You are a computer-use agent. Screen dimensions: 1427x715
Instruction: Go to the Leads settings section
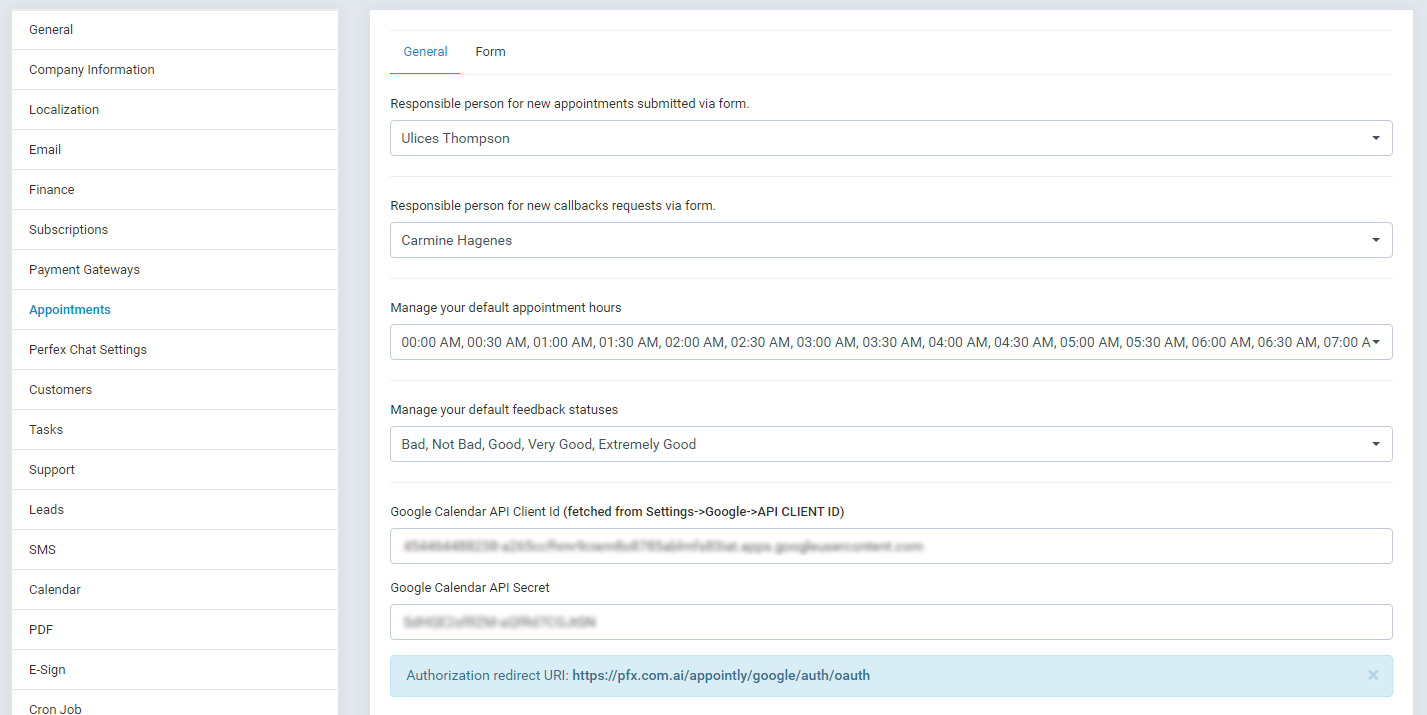[x=46, y=509]
